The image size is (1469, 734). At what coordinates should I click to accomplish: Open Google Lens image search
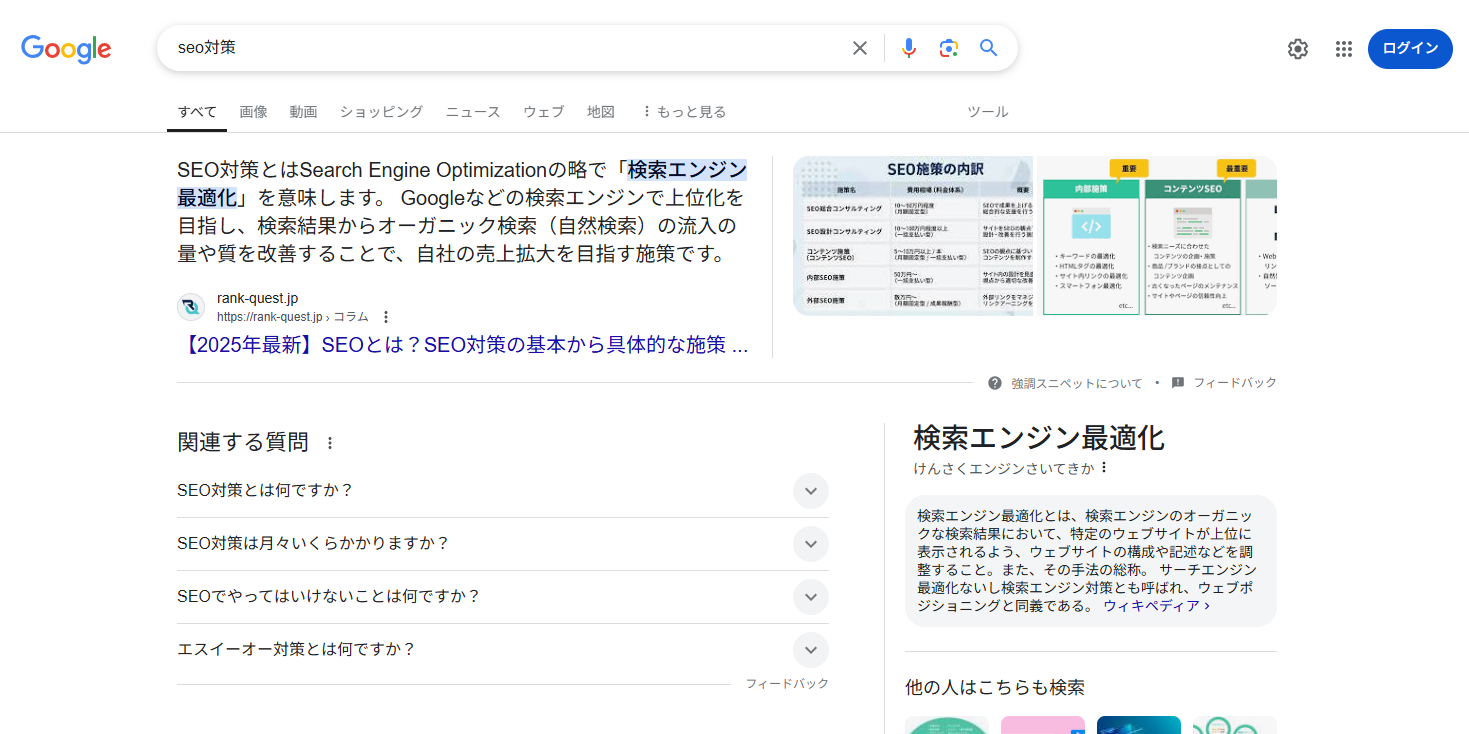coord(948,48)
